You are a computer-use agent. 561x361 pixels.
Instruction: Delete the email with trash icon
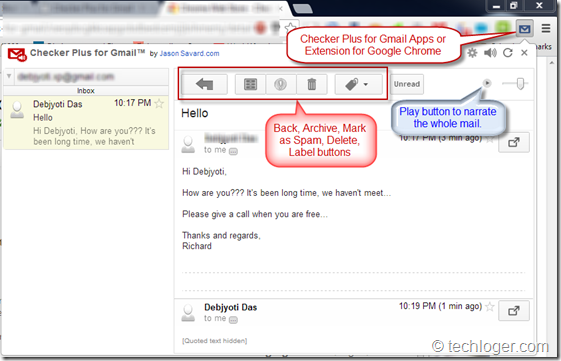coord(312,84)
